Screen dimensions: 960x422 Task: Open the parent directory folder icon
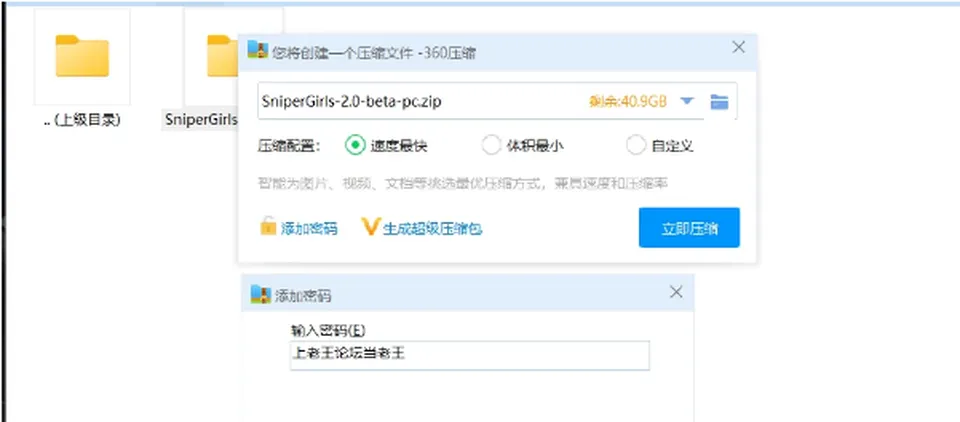tap(82, 56)
